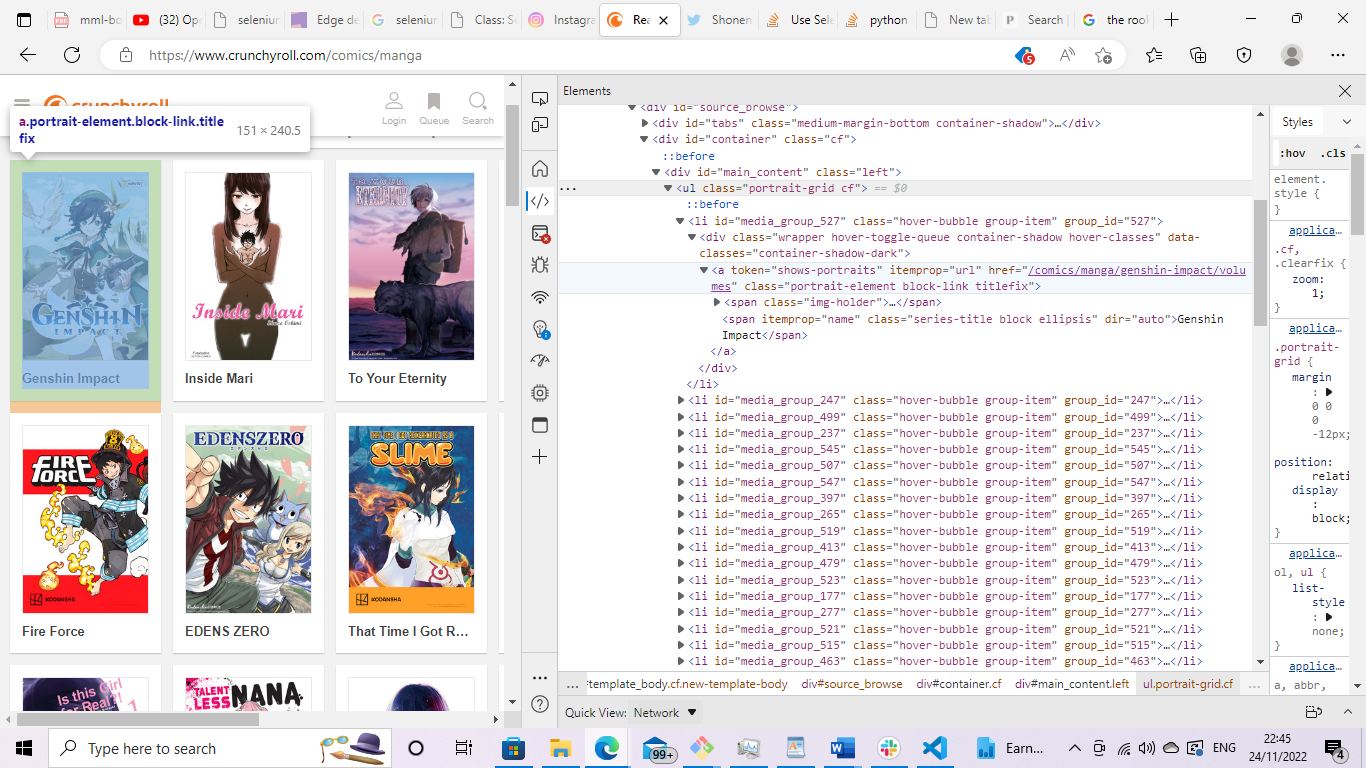This screenshot has width=1366, height=768.
Task: Click the Crunchyroll Search magnifier icon
Action: tap(478, 108)
